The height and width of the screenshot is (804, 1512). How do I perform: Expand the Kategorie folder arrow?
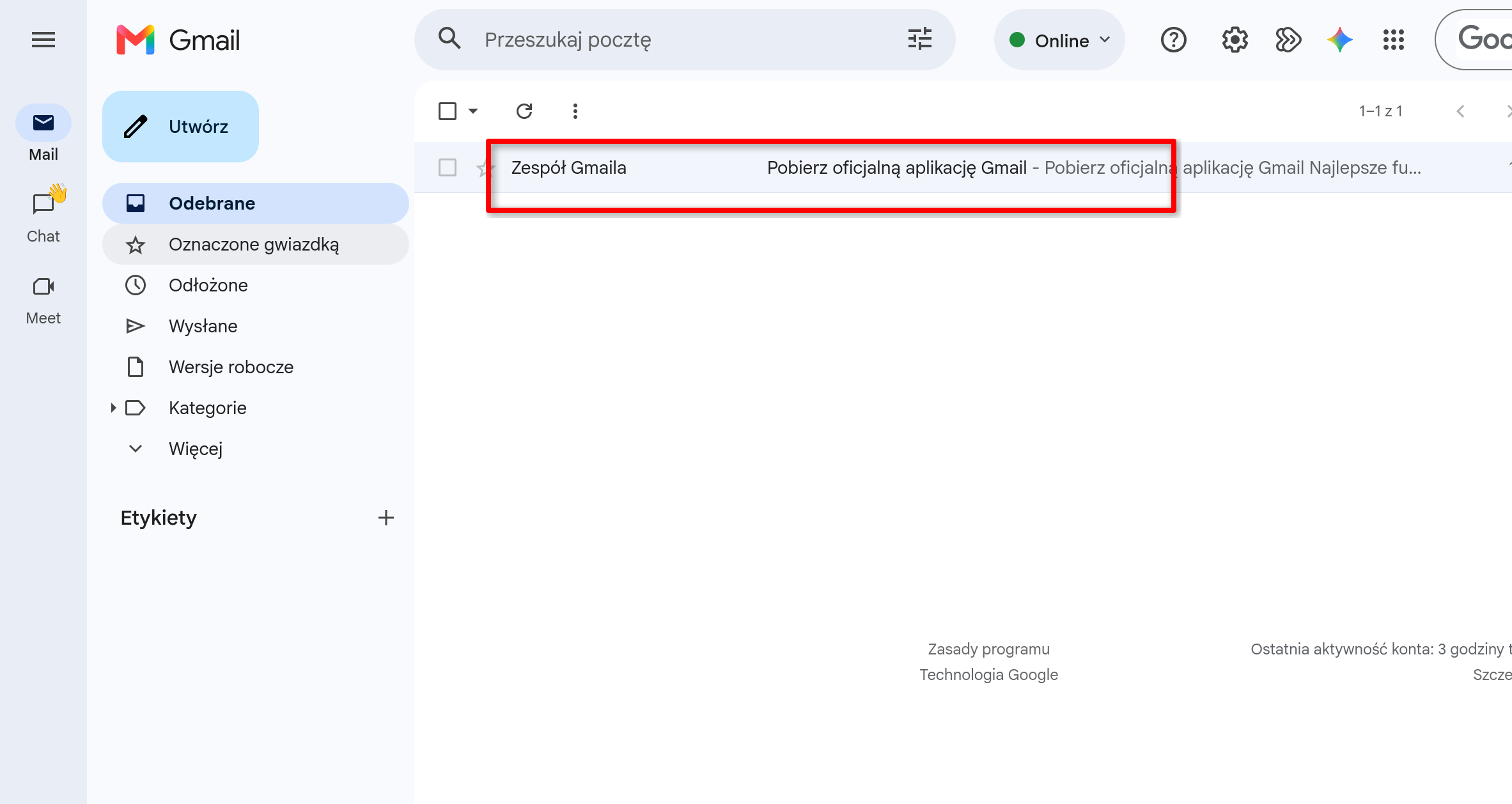(113, 408)
